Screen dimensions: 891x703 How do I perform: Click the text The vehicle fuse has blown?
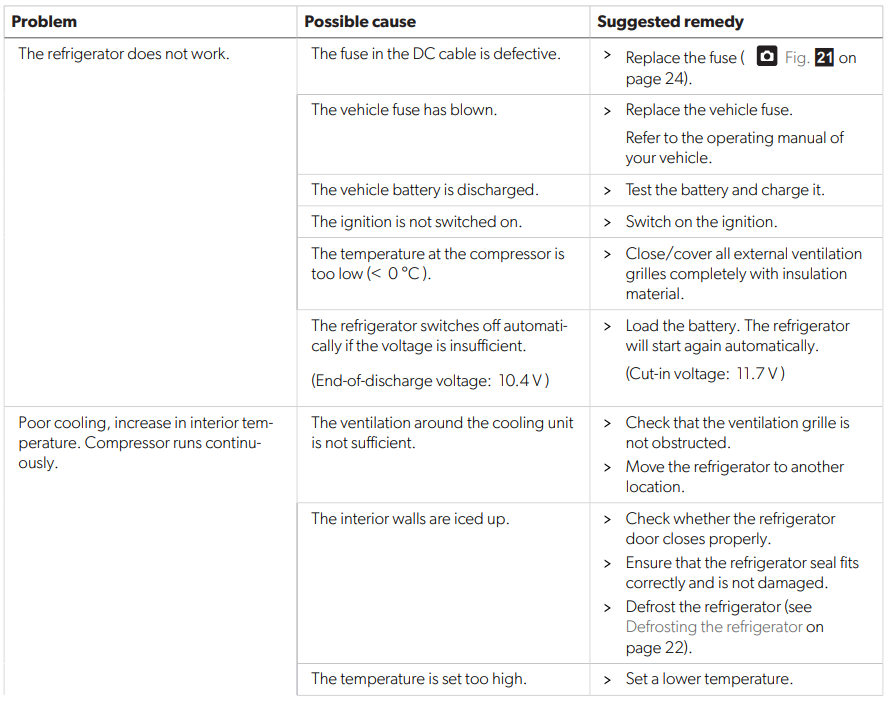(404, 110)
